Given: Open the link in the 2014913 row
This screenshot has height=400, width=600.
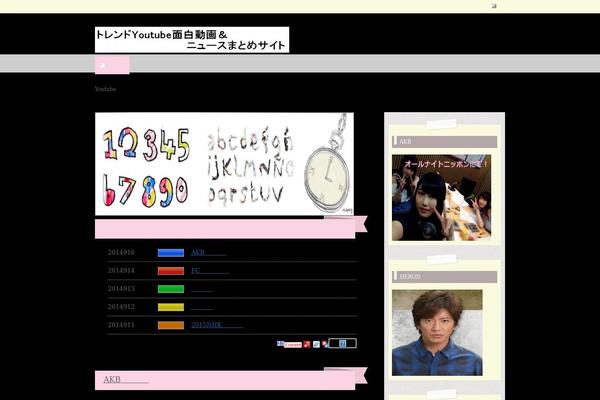Looking at the screenshot, I should point(202,289).
